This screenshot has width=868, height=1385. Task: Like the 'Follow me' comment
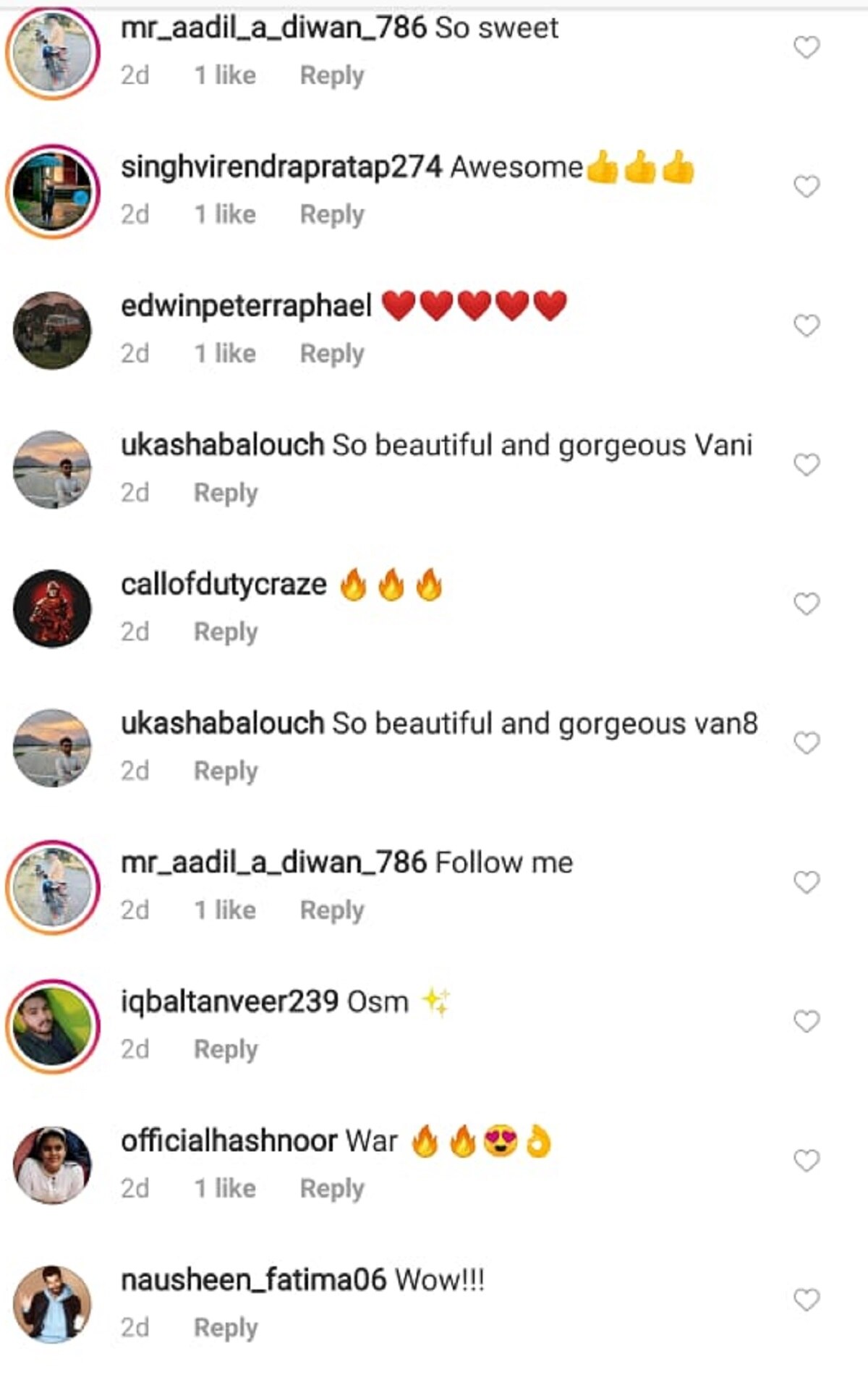pos(807,882)
